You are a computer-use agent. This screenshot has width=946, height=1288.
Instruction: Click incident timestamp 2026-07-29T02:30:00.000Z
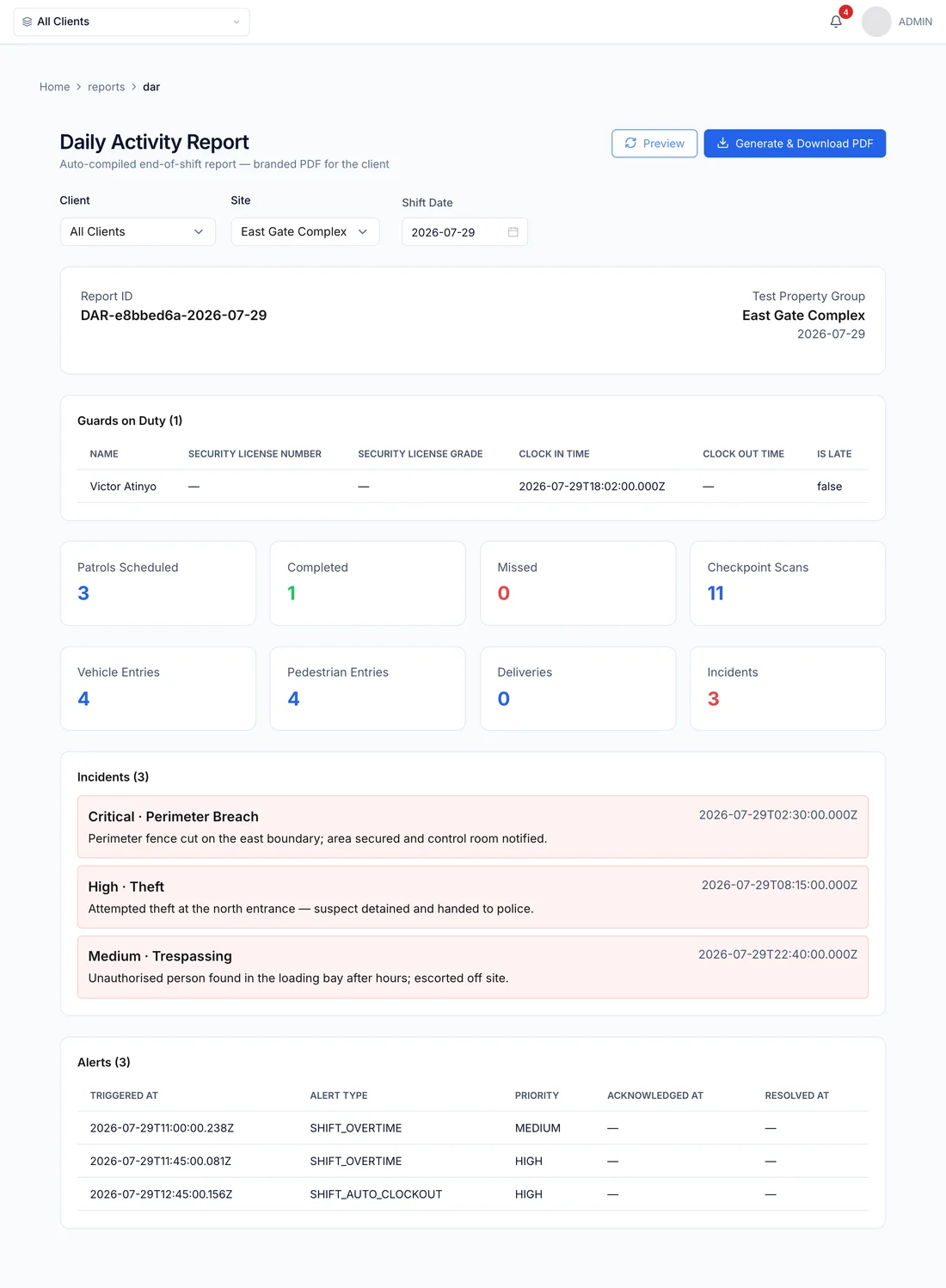(x=778, y=815)
